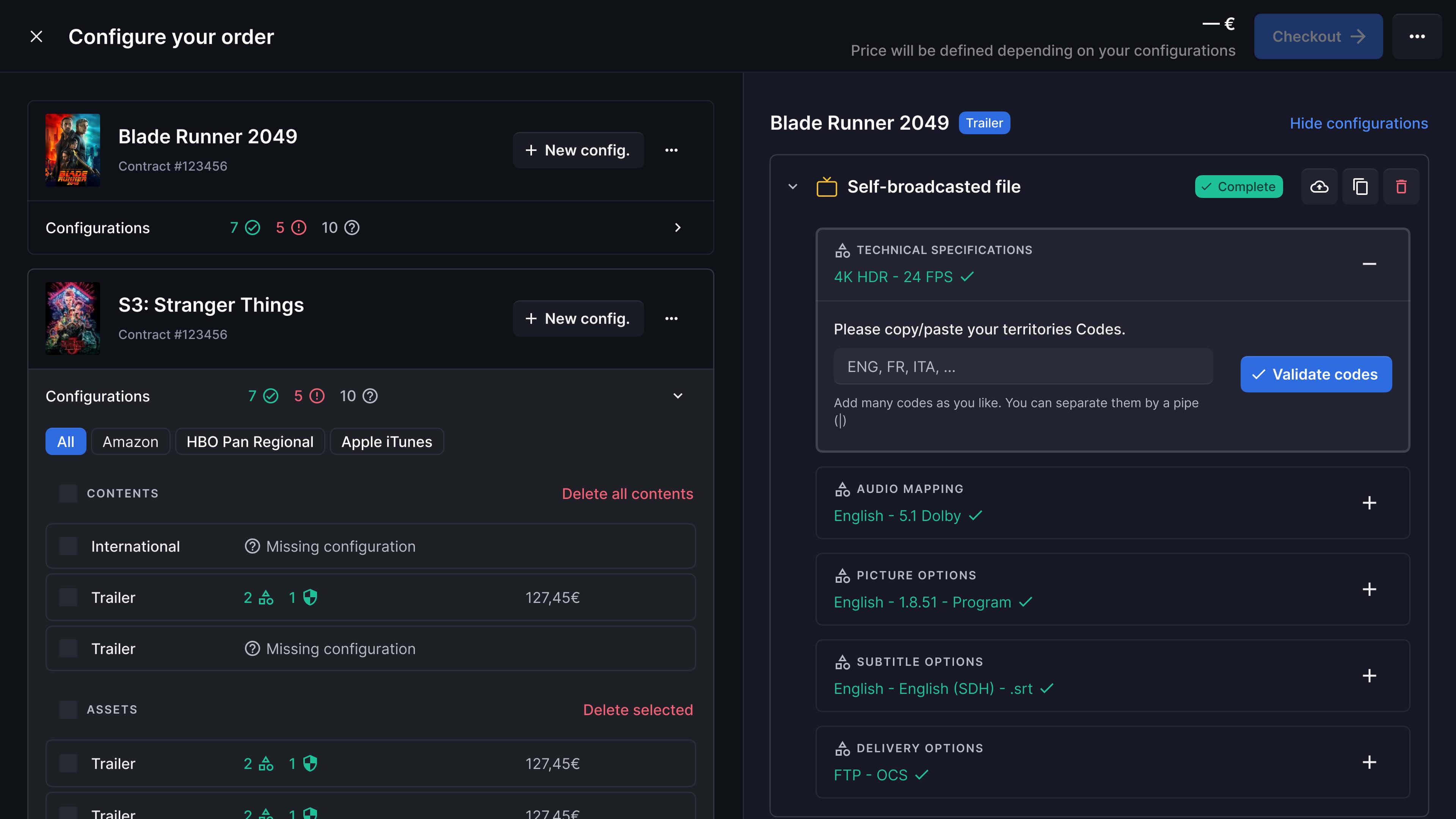
Task: Click the TV icon beside Self-broadcasted file
Action: [826, 187]
